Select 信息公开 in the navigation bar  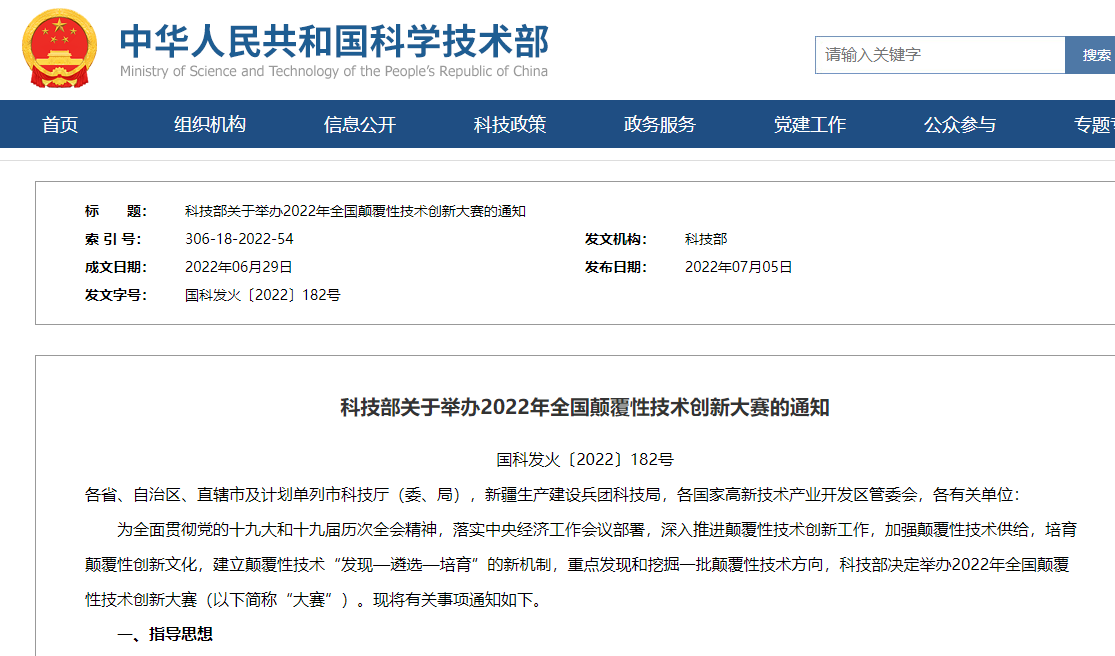pos(360,125)
